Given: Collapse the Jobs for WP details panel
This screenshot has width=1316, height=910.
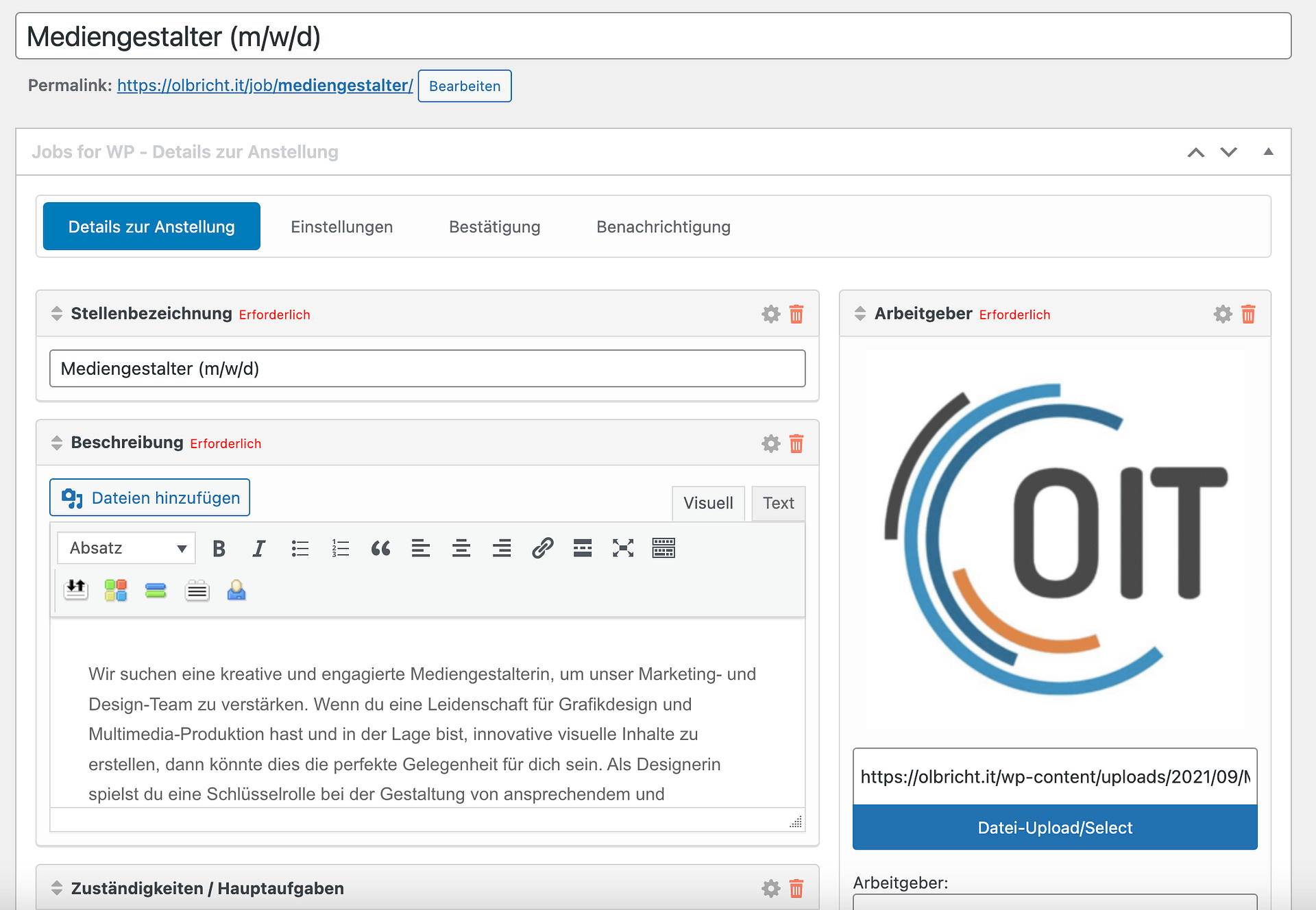Looking at the screenshot, I should pos(1269,151).
